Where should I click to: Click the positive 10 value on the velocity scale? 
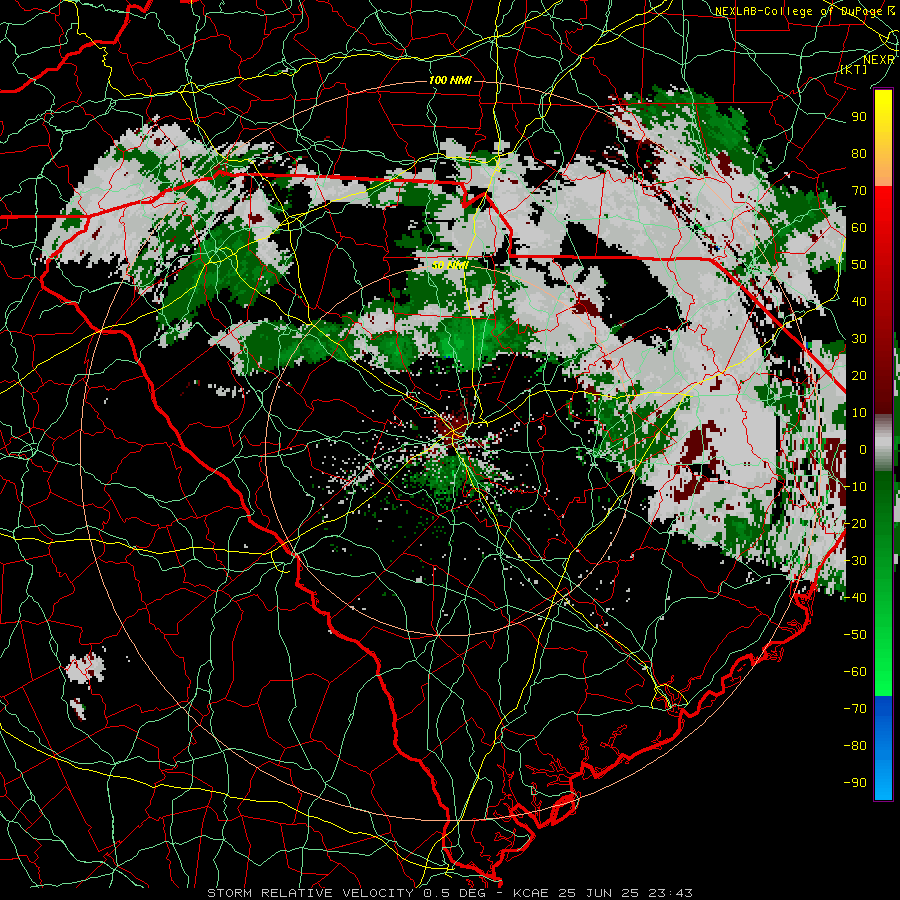click(x=859, y=413)
